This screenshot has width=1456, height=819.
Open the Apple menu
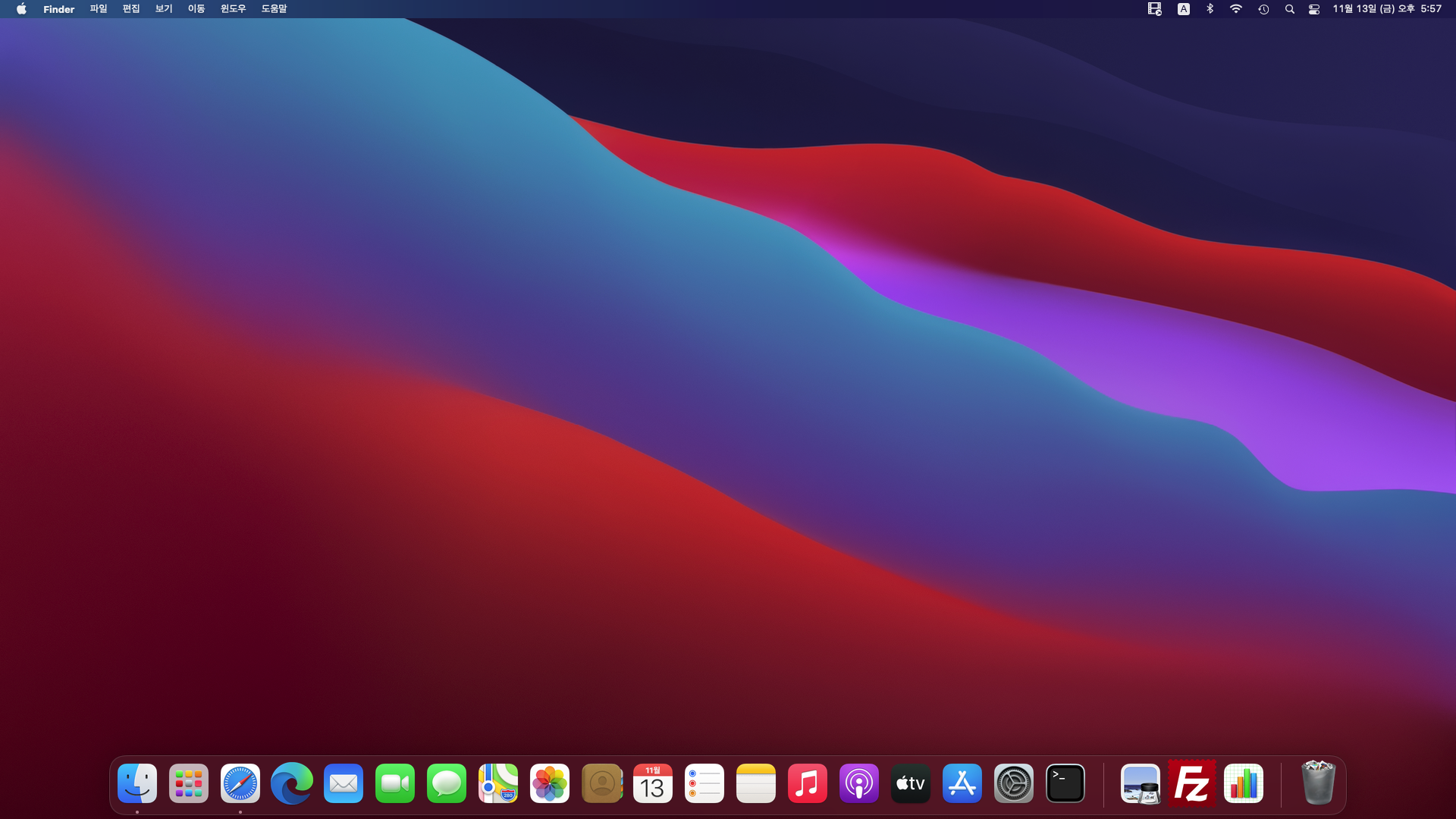tap(21, 9)
